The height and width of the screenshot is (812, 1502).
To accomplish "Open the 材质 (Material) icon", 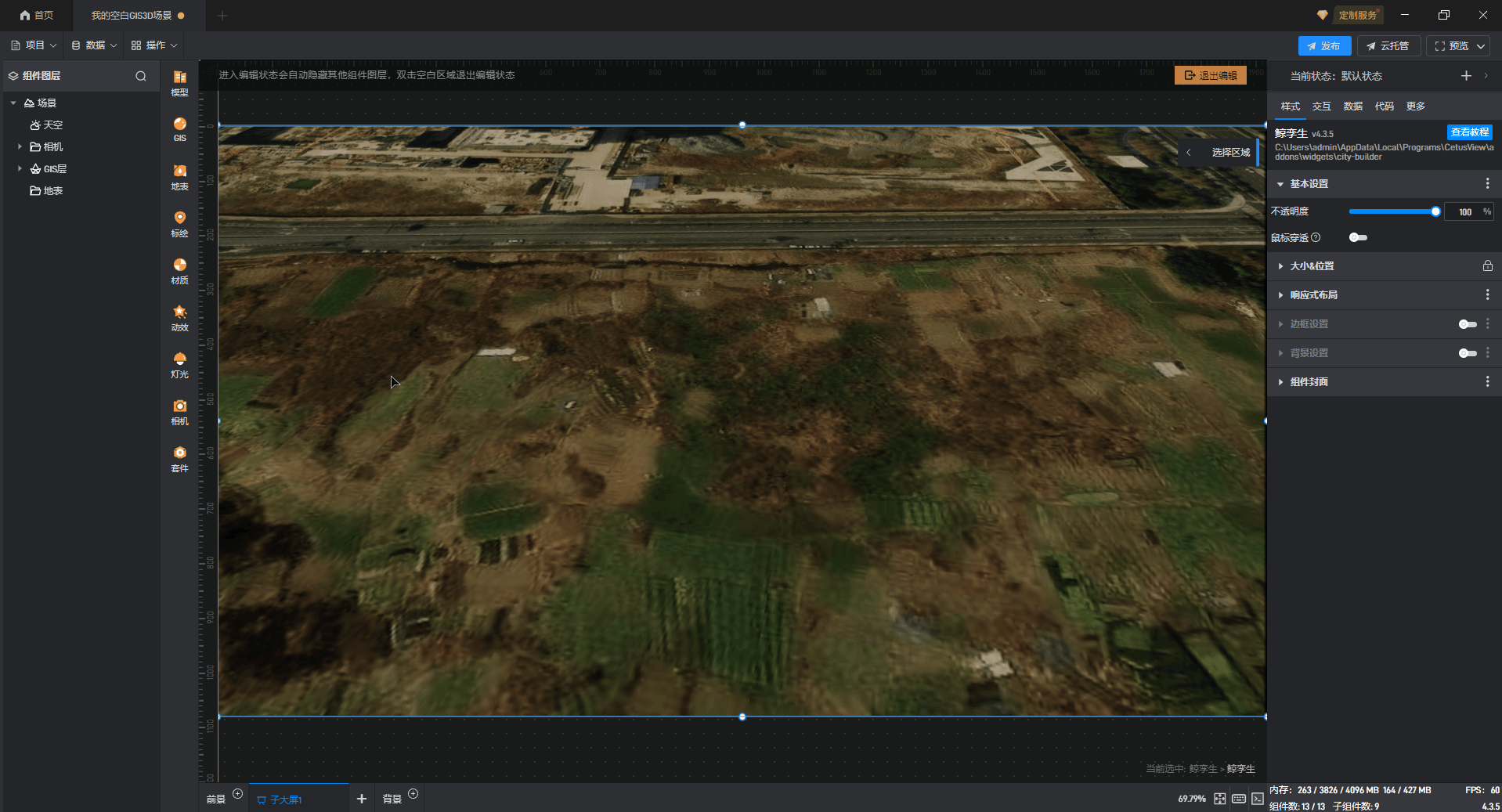I will [x=179, y=269].
